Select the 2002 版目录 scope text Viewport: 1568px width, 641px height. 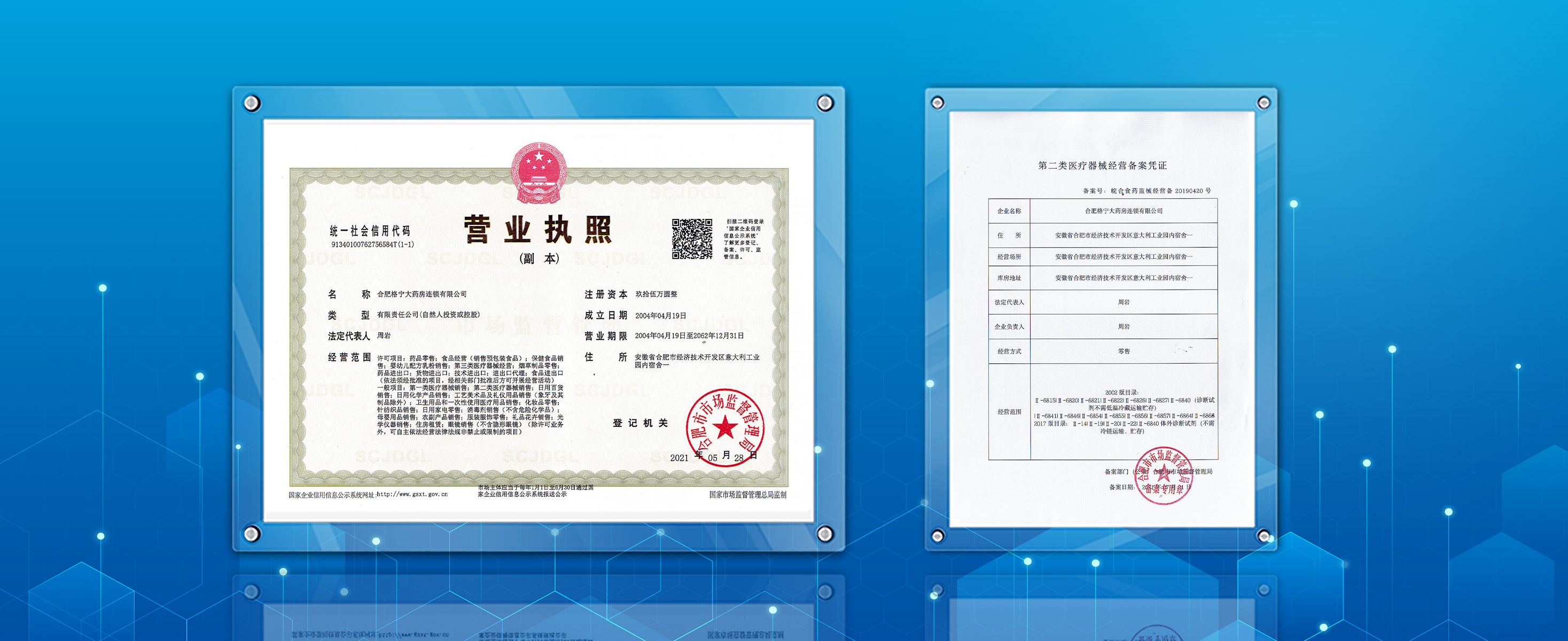[x=1122, y=393]
